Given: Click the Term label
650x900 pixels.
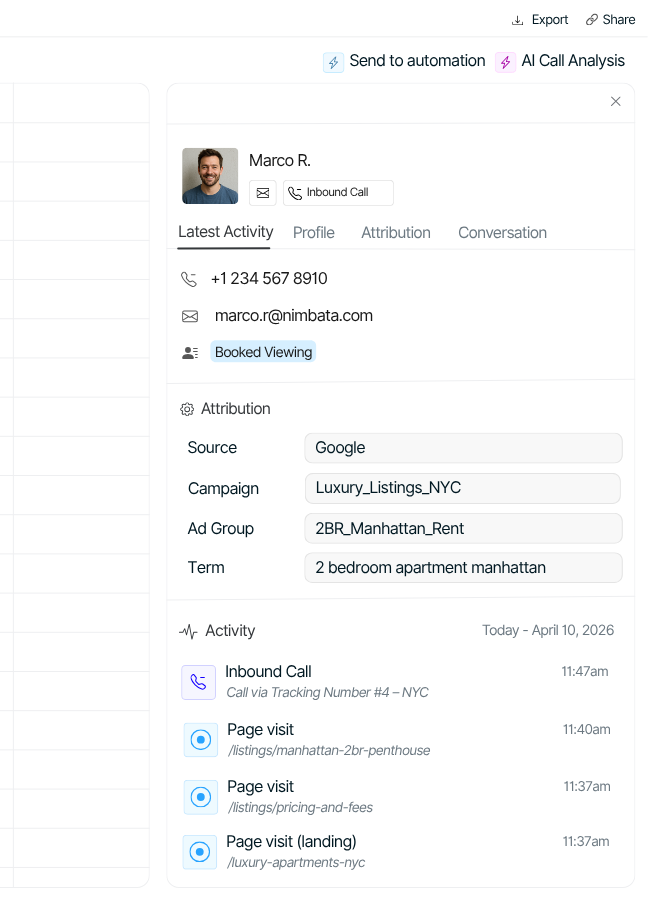Looking at the screenshot, I should click(x=206, y=568).
